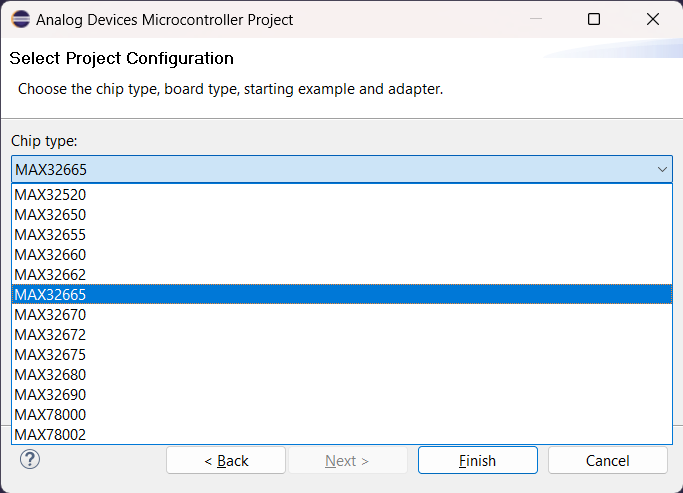Select MAX32520 from the chip list
The height and width of the screenshot is (493, 683).
(342, 195)
